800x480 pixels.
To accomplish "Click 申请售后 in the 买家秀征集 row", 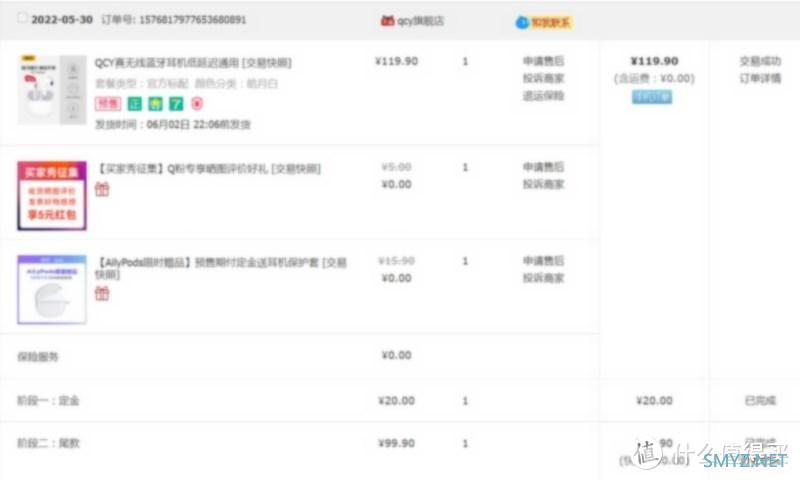I will 543,167.
